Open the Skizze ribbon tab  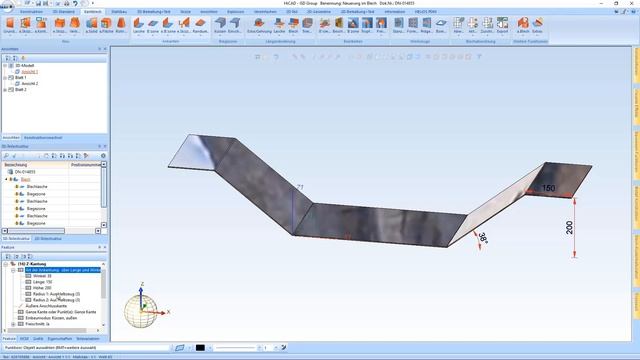[185, 12]
